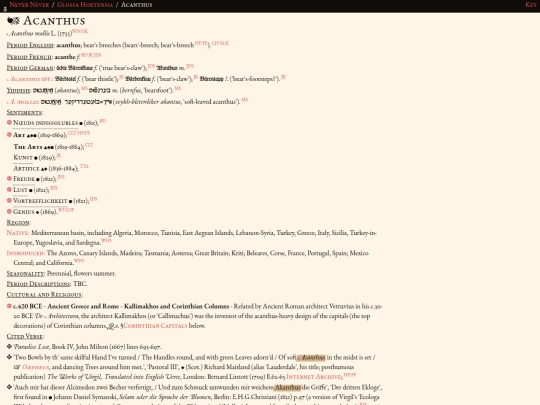Click the Artifice sub-entry

pos(27,168)
